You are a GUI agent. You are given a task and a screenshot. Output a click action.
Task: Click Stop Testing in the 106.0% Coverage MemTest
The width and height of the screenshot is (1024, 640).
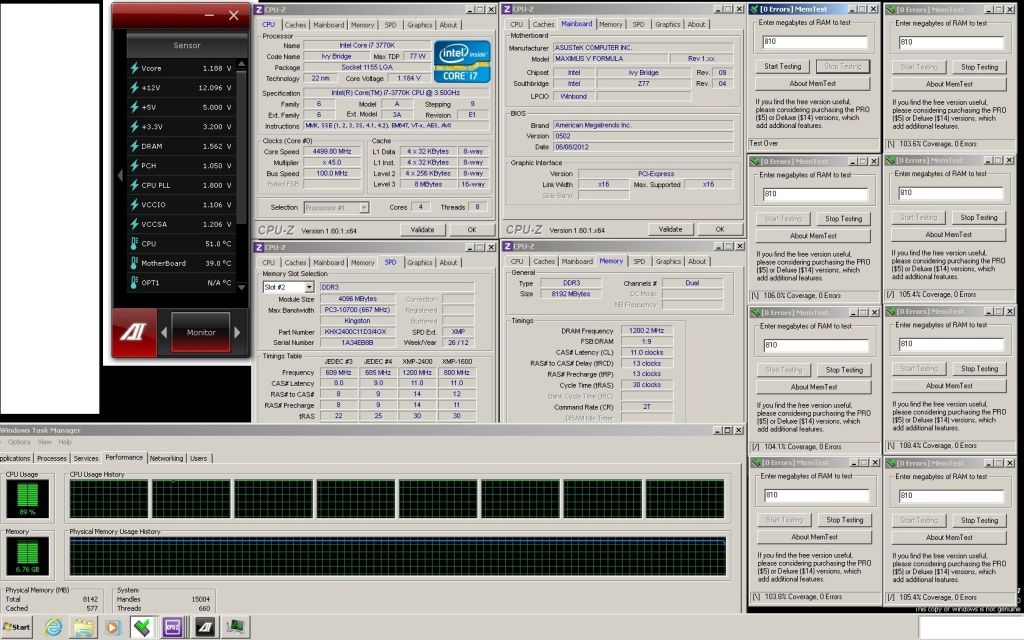[843, 218]
